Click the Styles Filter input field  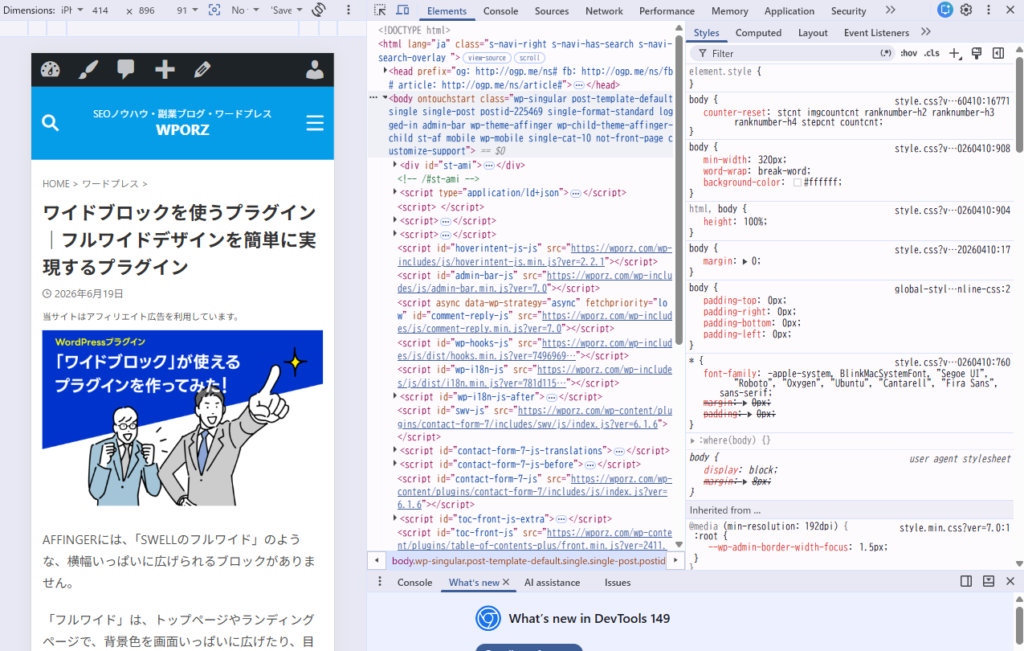coord(792,54)
